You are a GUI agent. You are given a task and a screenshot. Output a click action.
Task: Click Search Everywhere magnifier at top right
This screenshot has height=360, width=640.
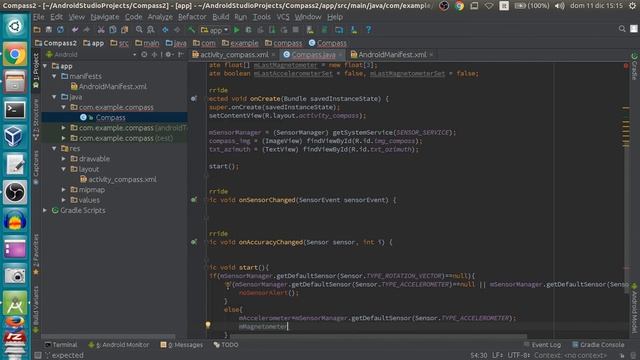[x=622, y=29]
